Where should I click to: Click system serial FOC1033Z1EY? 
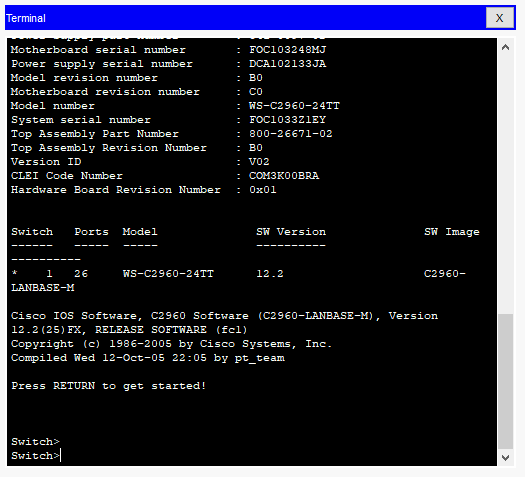pos(288,120)
